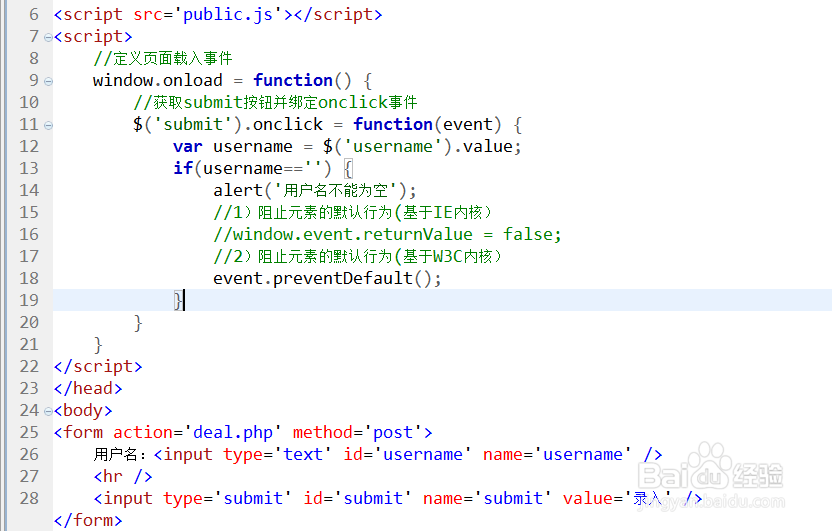Click the comment //获取submit按钮并绑定onclick事件
The image size is (832, 531).
[275, 102]
